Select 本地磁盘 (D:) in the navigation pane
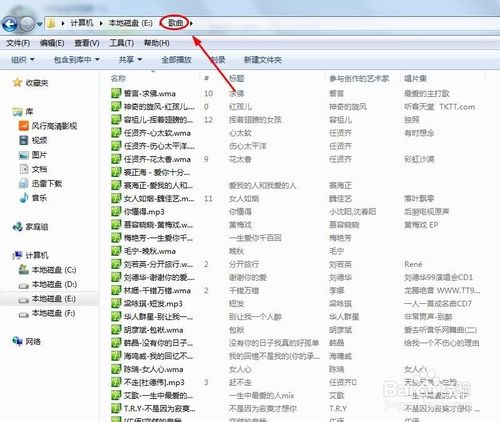The image size is (500, 422). (x=54, y=284)
